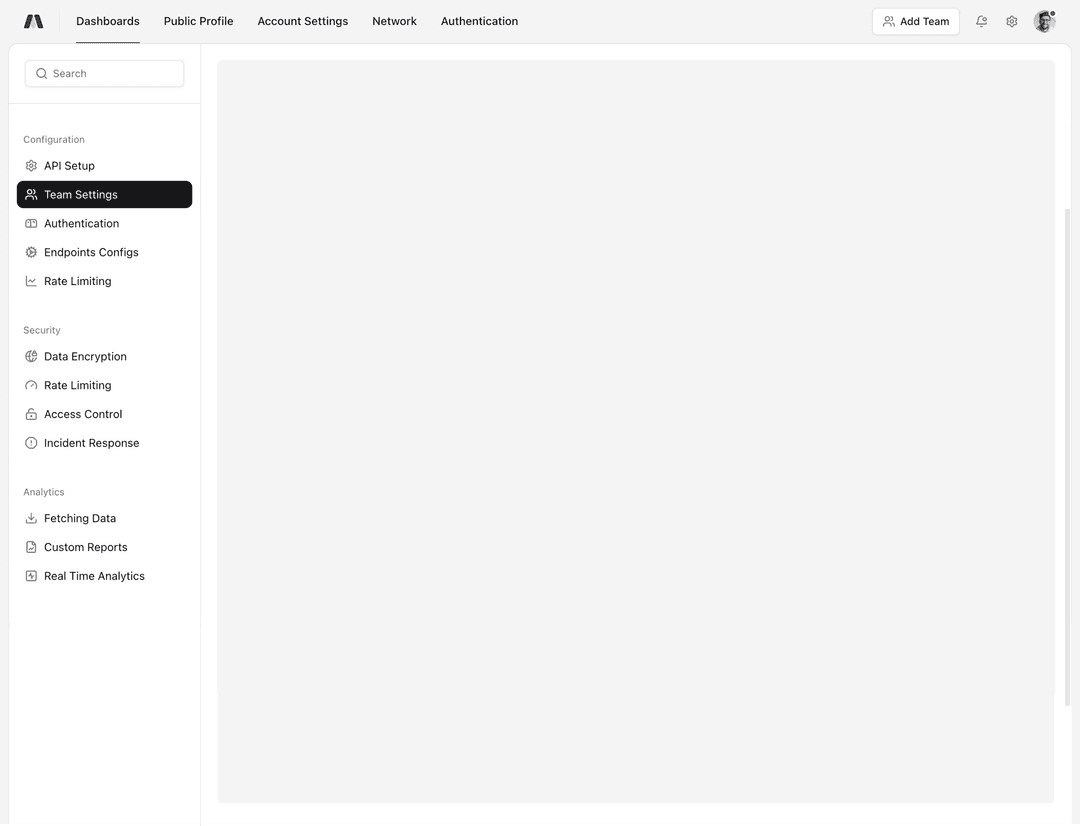The image size is (1080, 826).
Task: Open the user avatar profile menu
Action: 1044,21
